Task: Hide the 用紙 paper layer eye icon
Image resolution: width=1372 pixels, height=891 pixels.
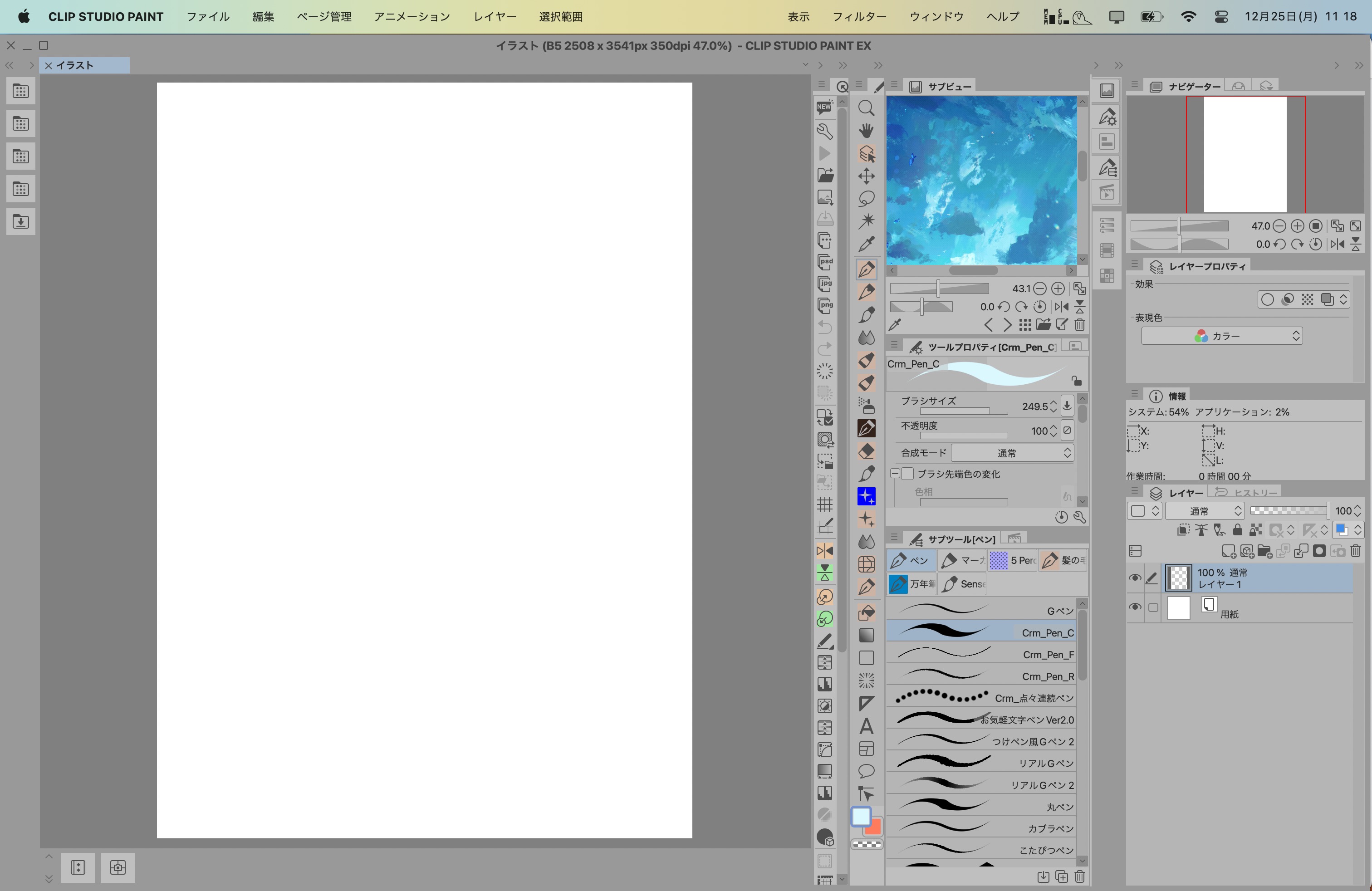Action: [x=1135, y=607]
